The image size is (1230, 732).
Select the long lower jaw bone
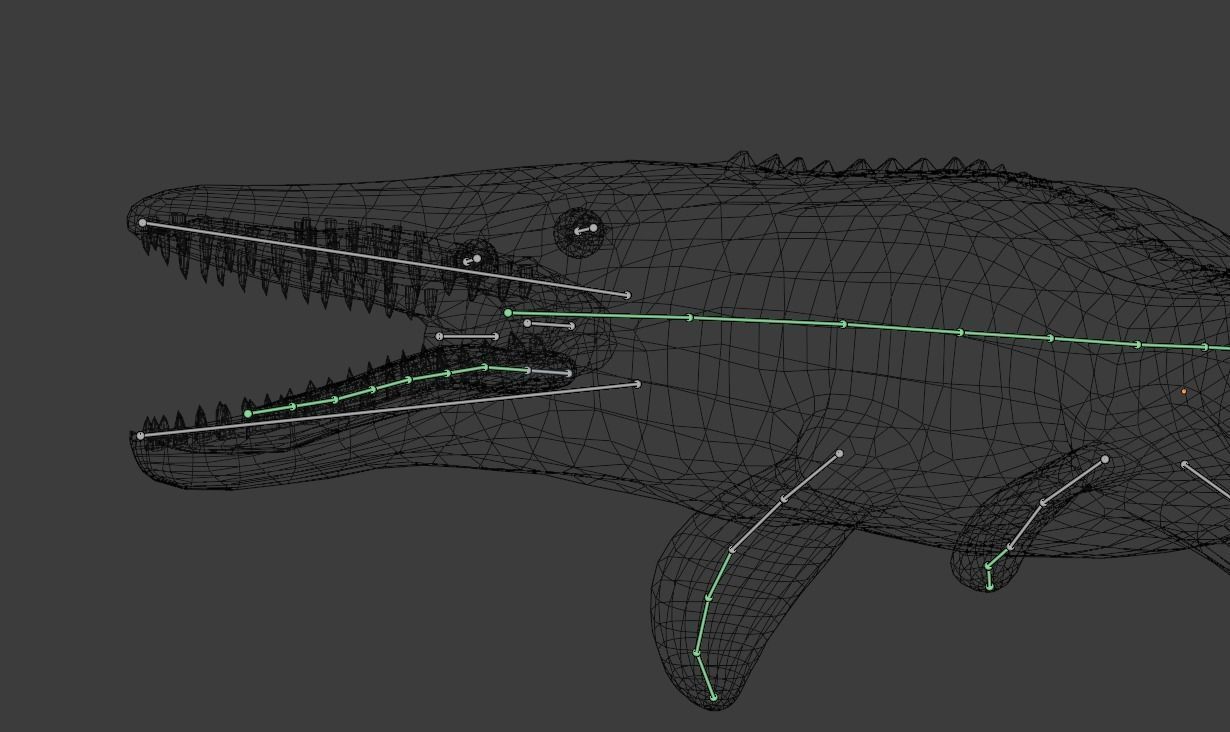[388, 410]
